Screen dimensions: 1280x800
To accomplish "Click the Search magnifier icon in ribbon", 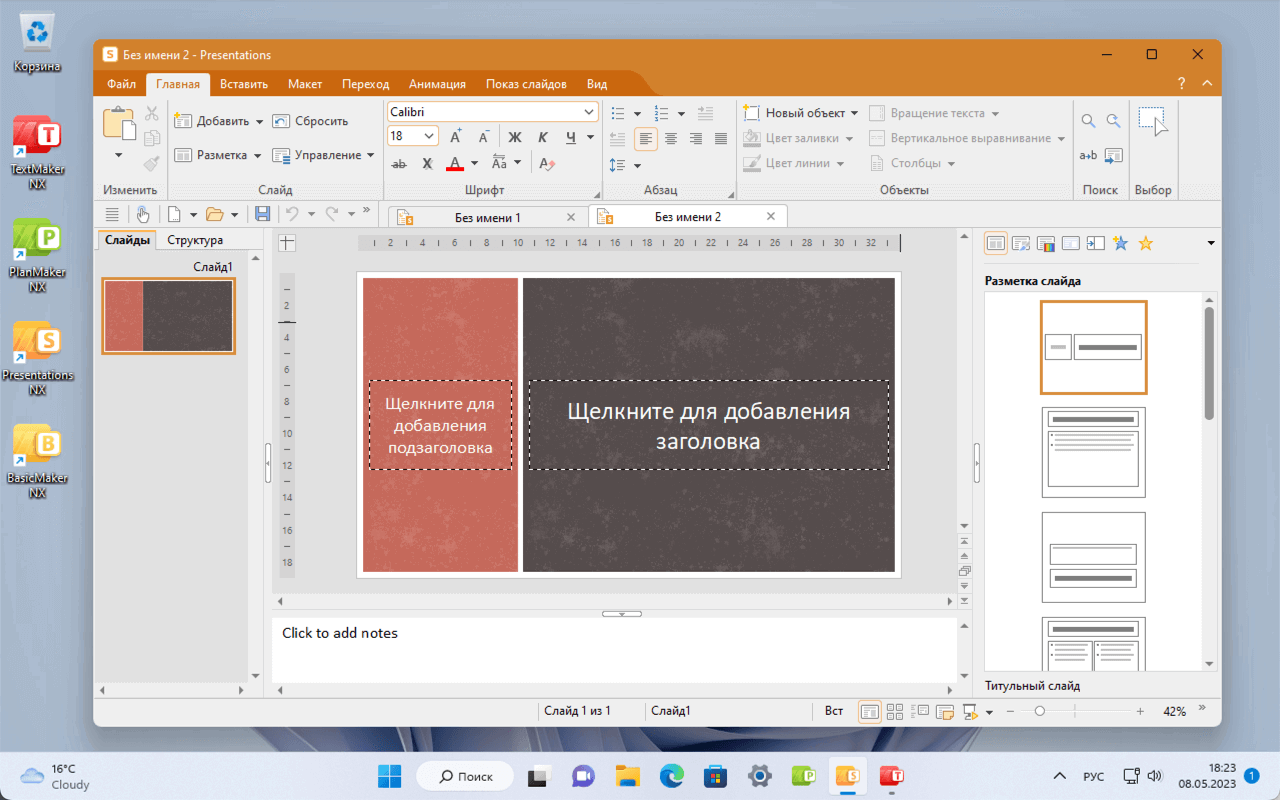I will pos(1088,121).
